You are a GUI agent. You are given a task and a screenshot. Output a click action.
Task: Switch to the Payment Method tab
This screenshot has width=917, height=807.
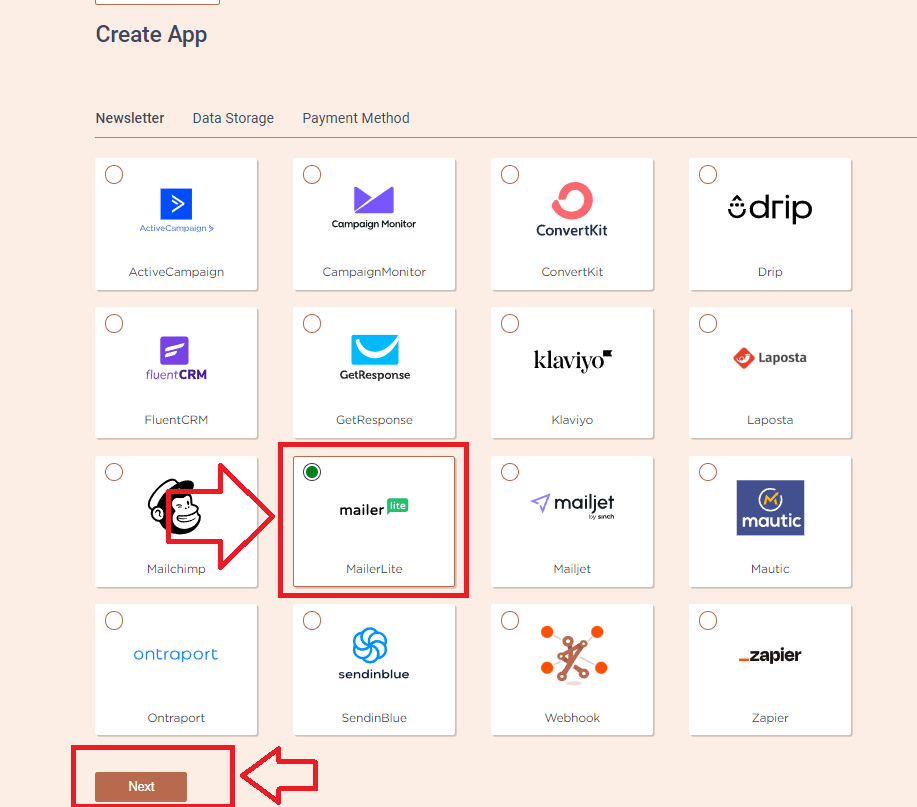(x=356, y=118)
